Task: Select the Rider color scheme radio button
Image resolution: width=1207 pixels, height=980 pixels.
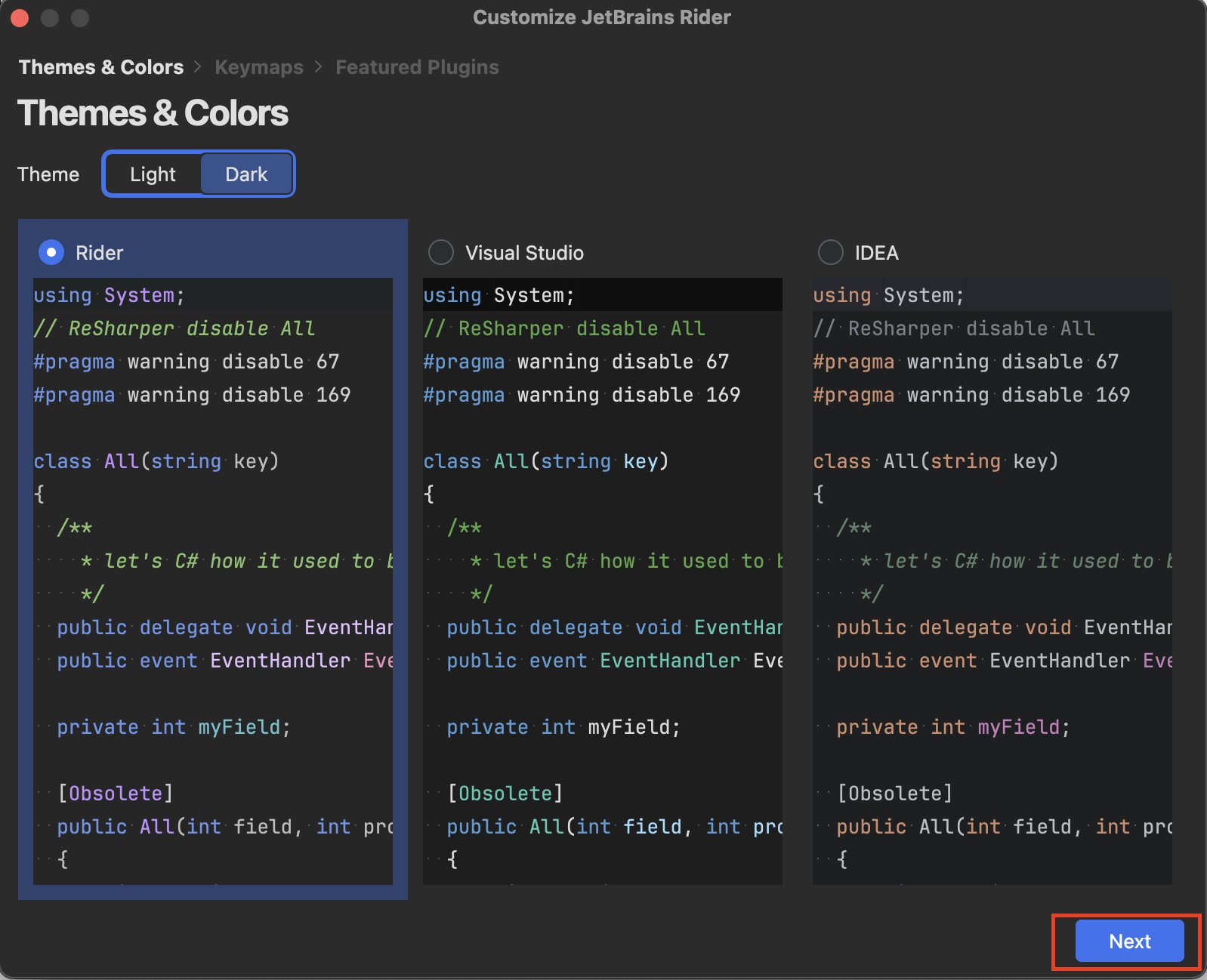Action: tap(51, 252)
